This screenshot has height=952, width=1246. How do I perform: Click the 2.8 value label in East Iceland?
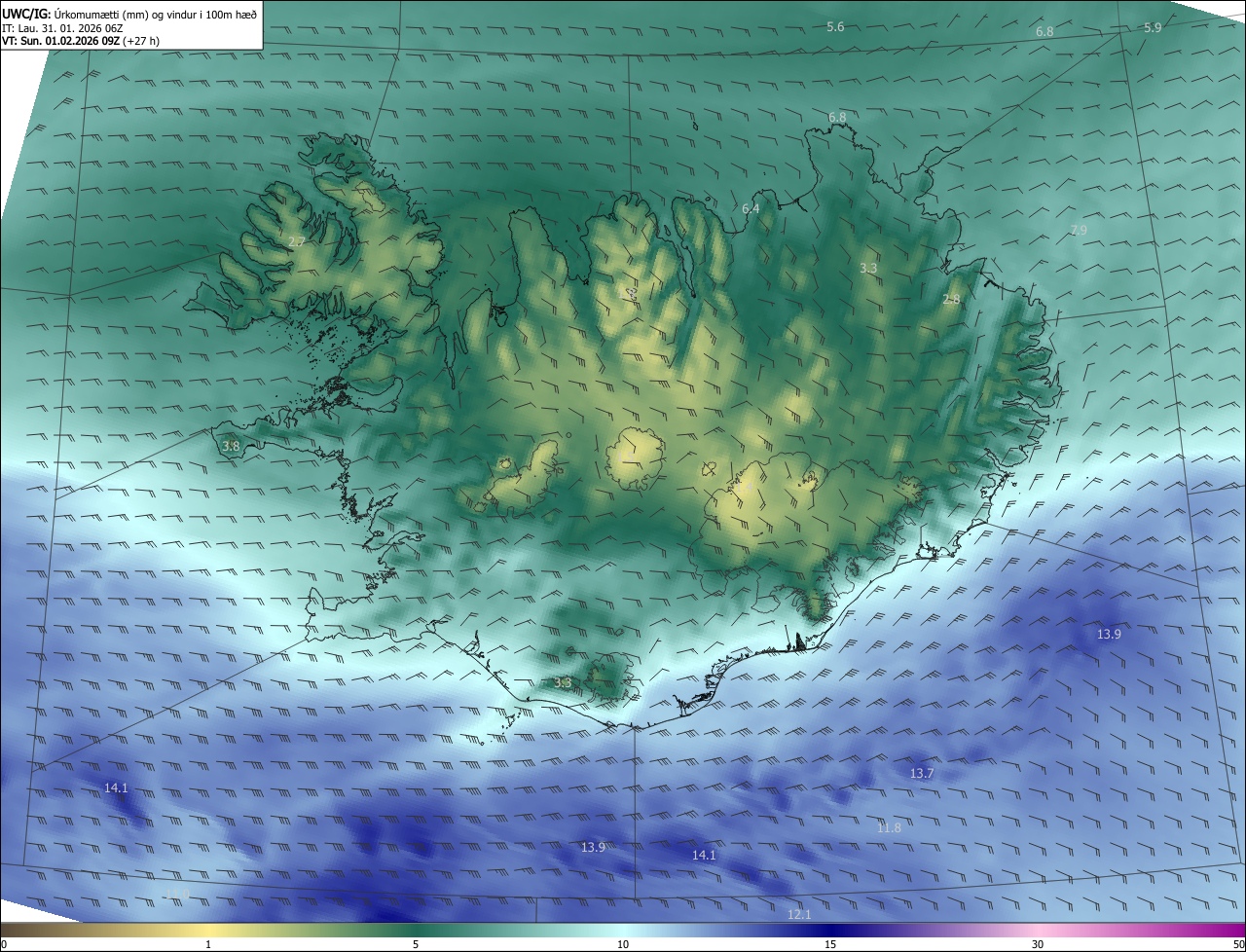951,300
